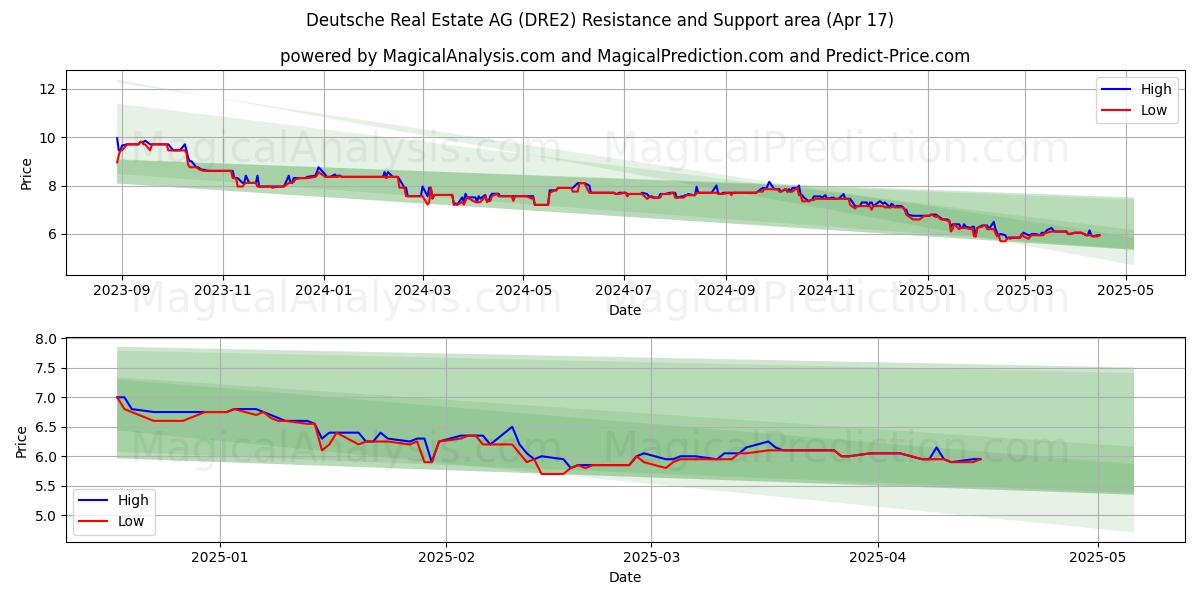Click the '2025-01' tick label in top chart
Screen dimensions: 1200x600
[x=927, y=292]
